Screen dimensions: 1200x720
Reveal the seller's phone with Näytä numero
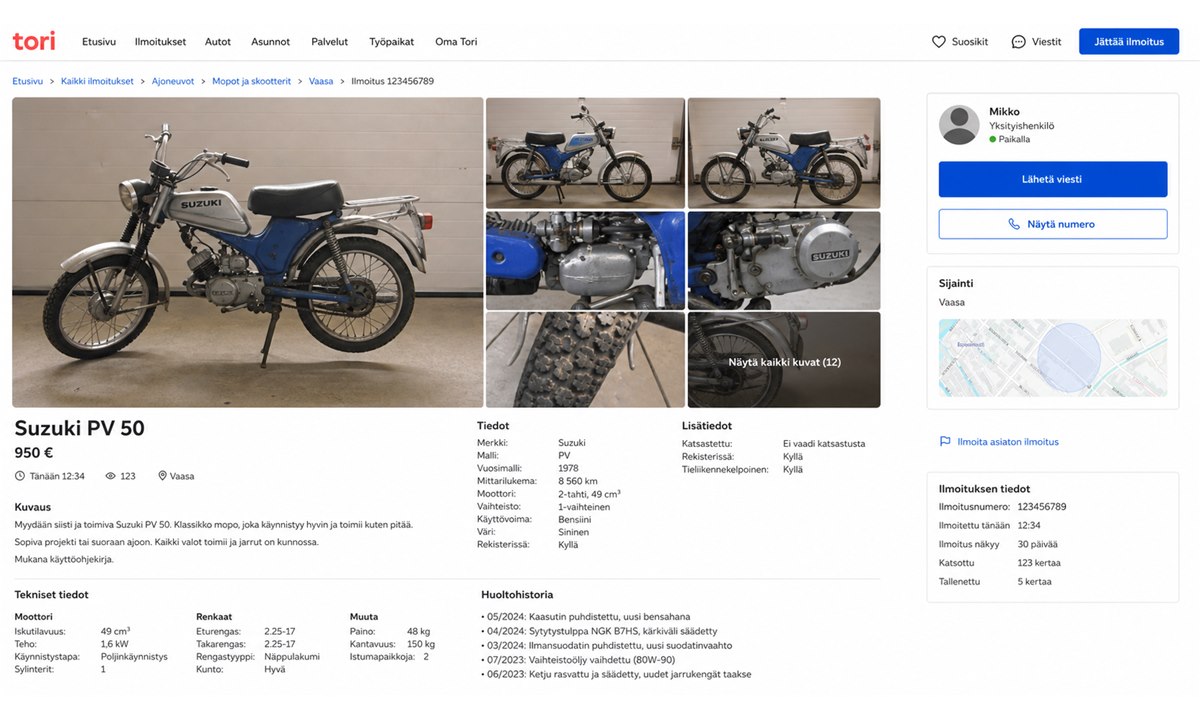[x=1053, y=224]
